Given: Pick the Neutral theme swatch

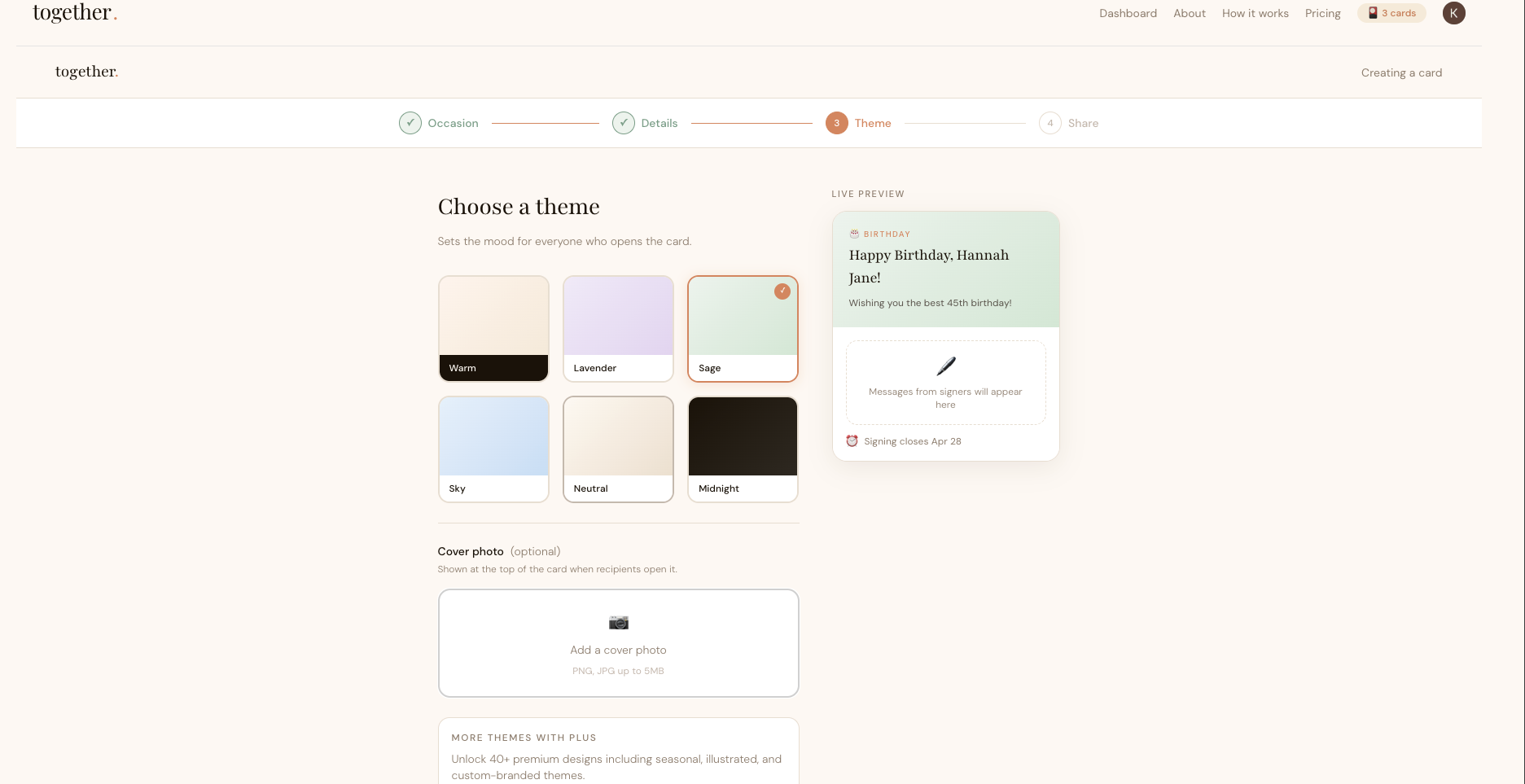Looking at the screenshot, I should [618, 449].
